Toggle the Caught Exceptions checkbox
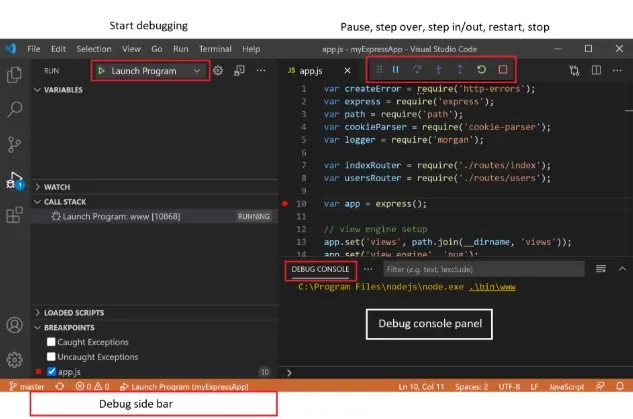 pos(51,342)
